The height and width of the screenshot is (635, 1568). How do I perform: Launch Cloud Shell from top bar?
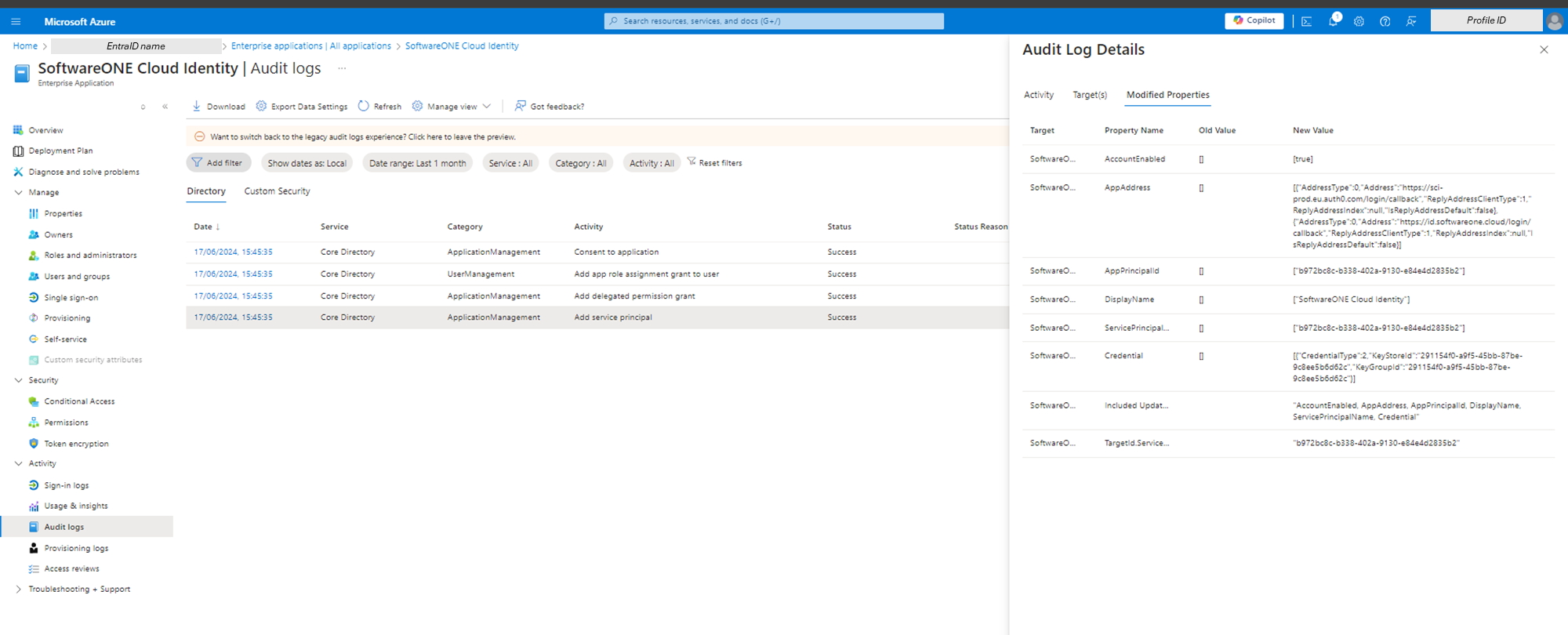point(1307,21)
